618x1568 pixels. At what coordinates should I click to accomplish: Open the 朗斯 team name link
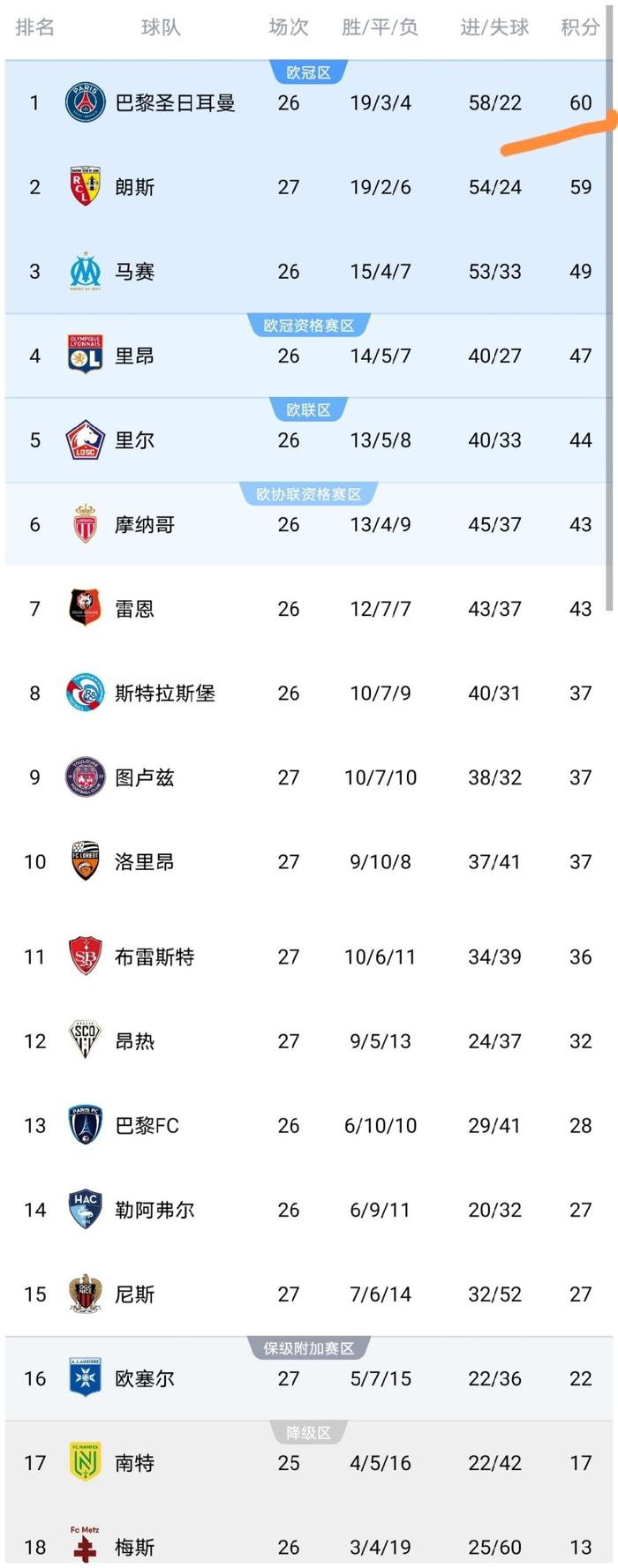click(x=133, y=187)
